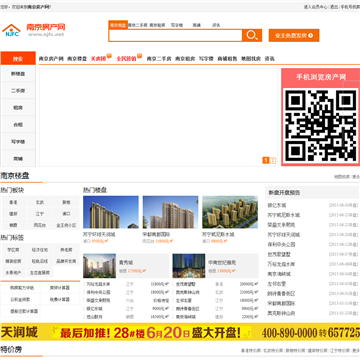Select the 南京二手房 search tab

pos(138,25)
